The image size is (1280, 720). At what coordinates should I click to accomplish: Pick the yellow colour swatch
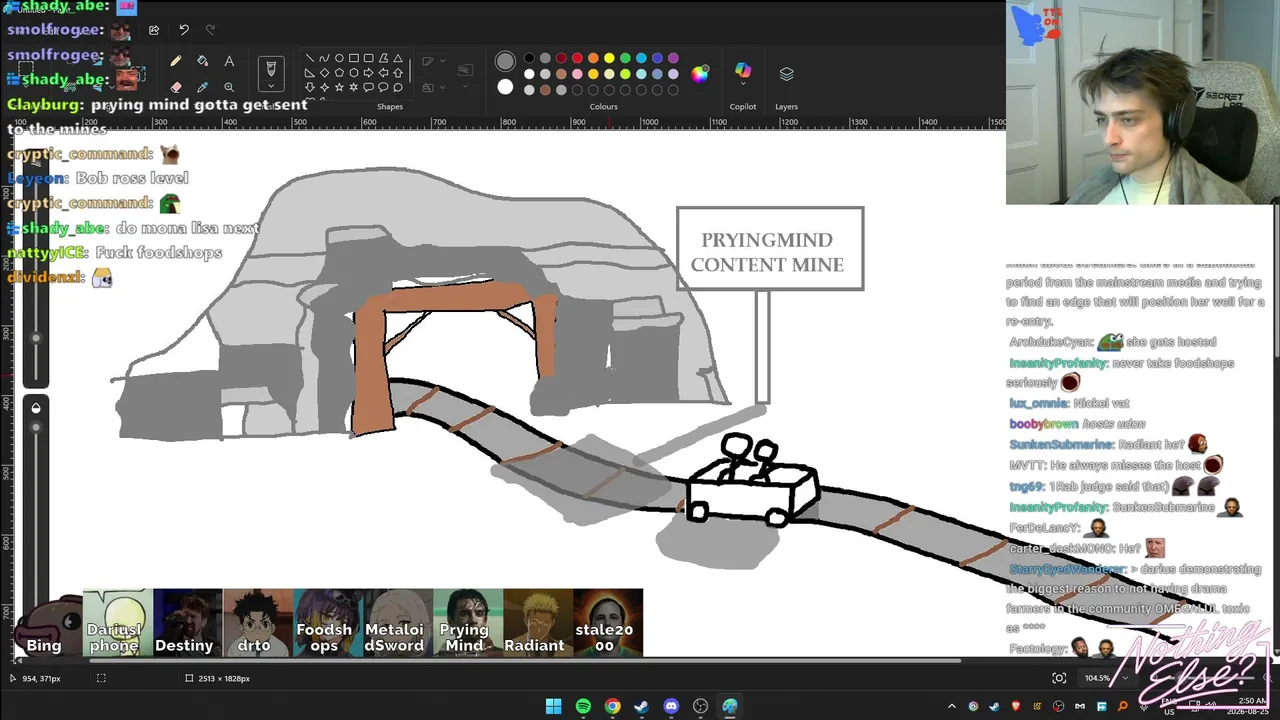609,58
